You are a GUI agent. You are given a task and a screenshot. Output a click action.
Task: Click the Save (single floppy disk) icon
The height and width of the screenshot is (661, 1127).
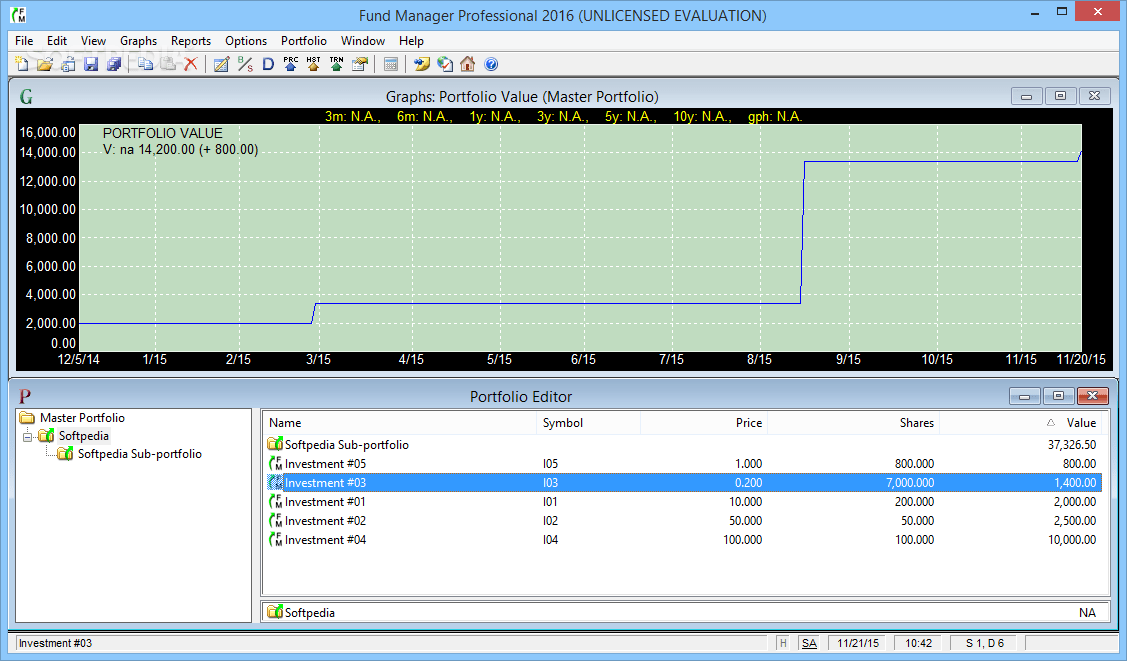tap(91, 65)
